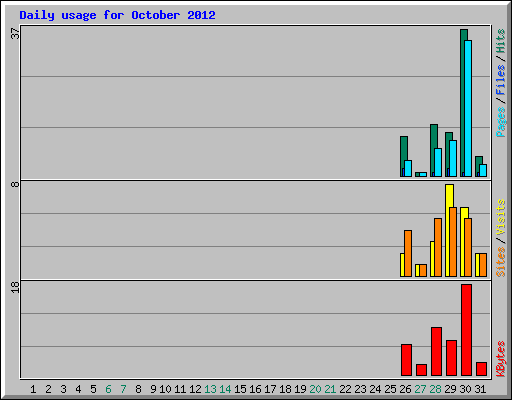Click green weekend day label 27
Image resolution: width=512 pixels, height=400 pixels.
click(420, 389)
